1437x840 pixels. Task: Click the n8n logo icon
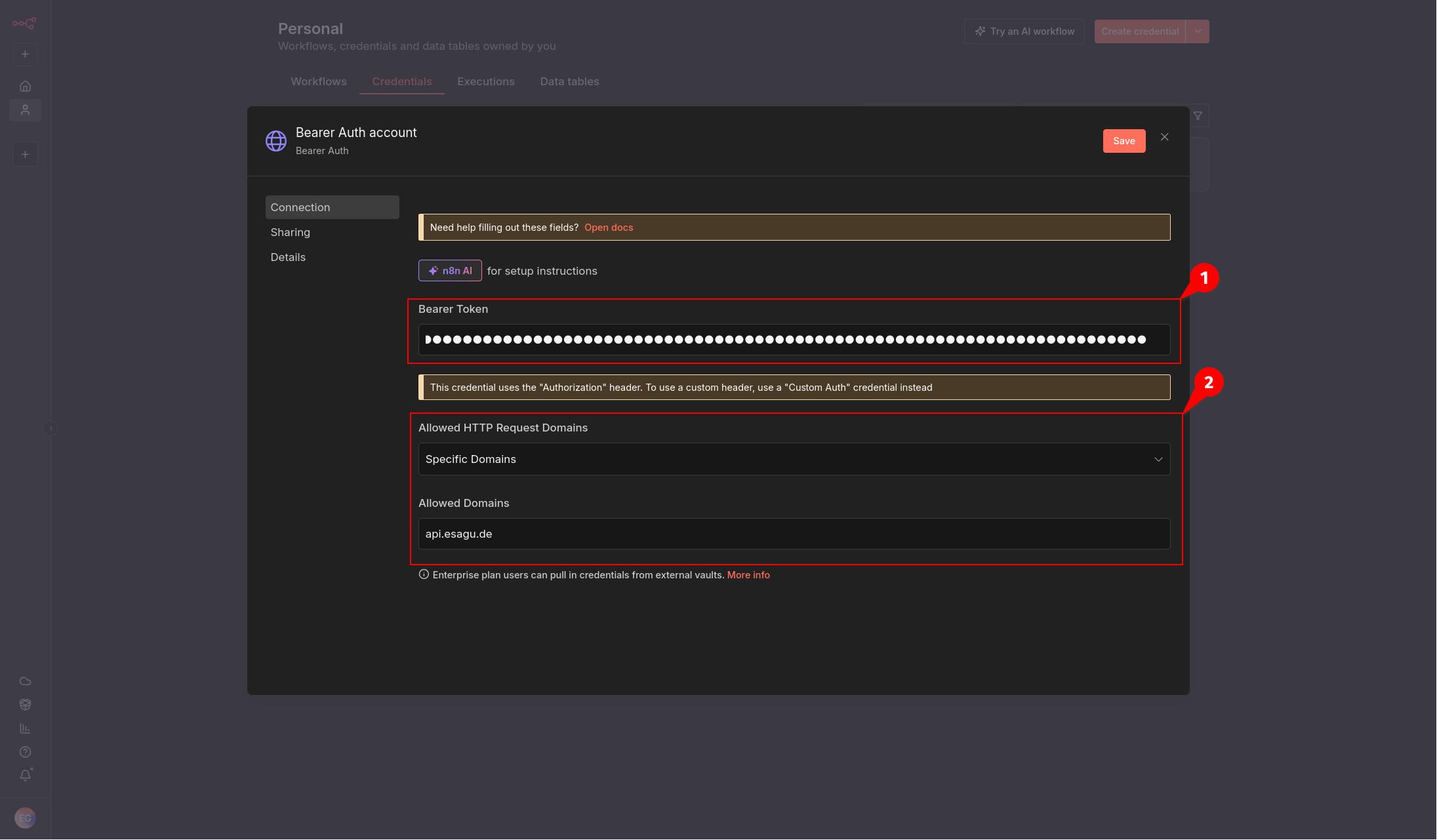pyautogui.click(x=24, y=24)
